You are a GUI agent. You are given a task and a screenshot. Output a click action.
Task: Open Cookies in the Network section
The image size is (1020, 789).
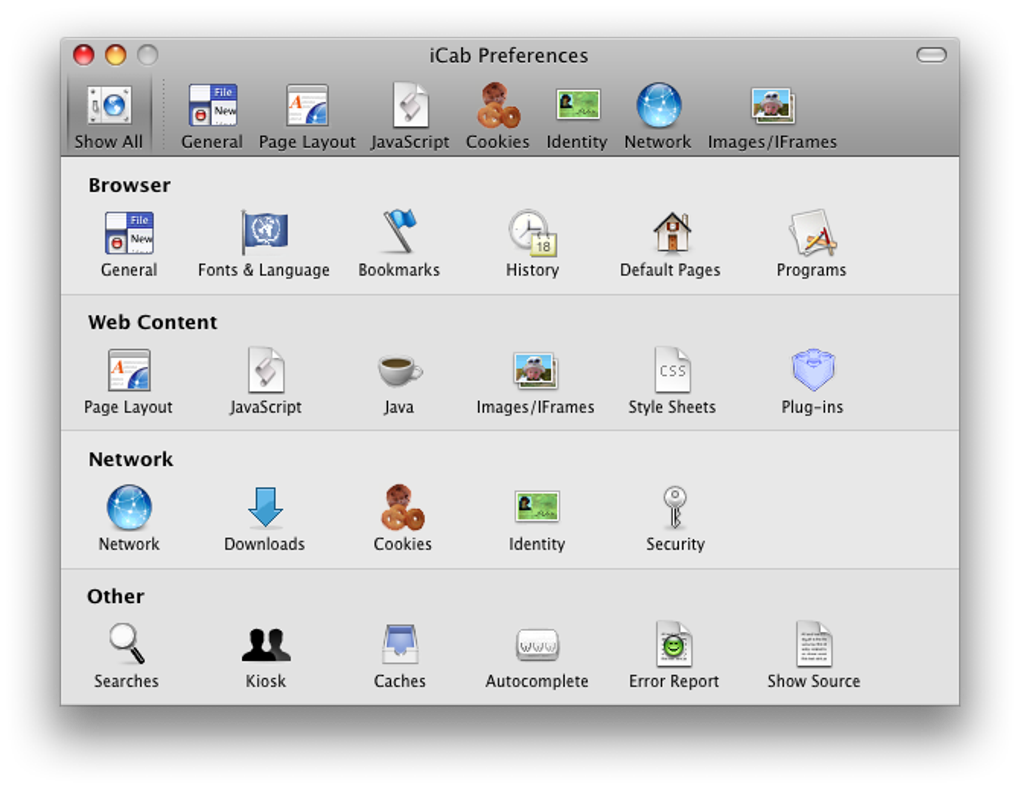402,519
